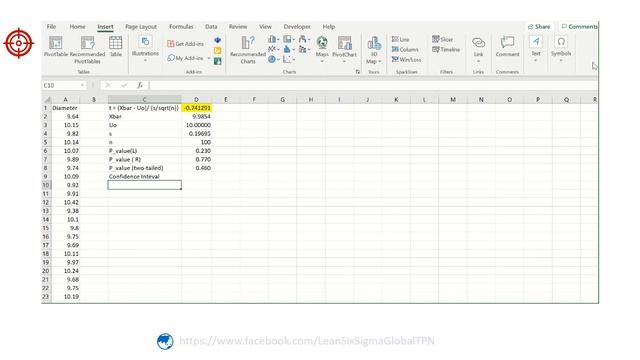
Task: Open the Illustrations menu
Action: 145,49
